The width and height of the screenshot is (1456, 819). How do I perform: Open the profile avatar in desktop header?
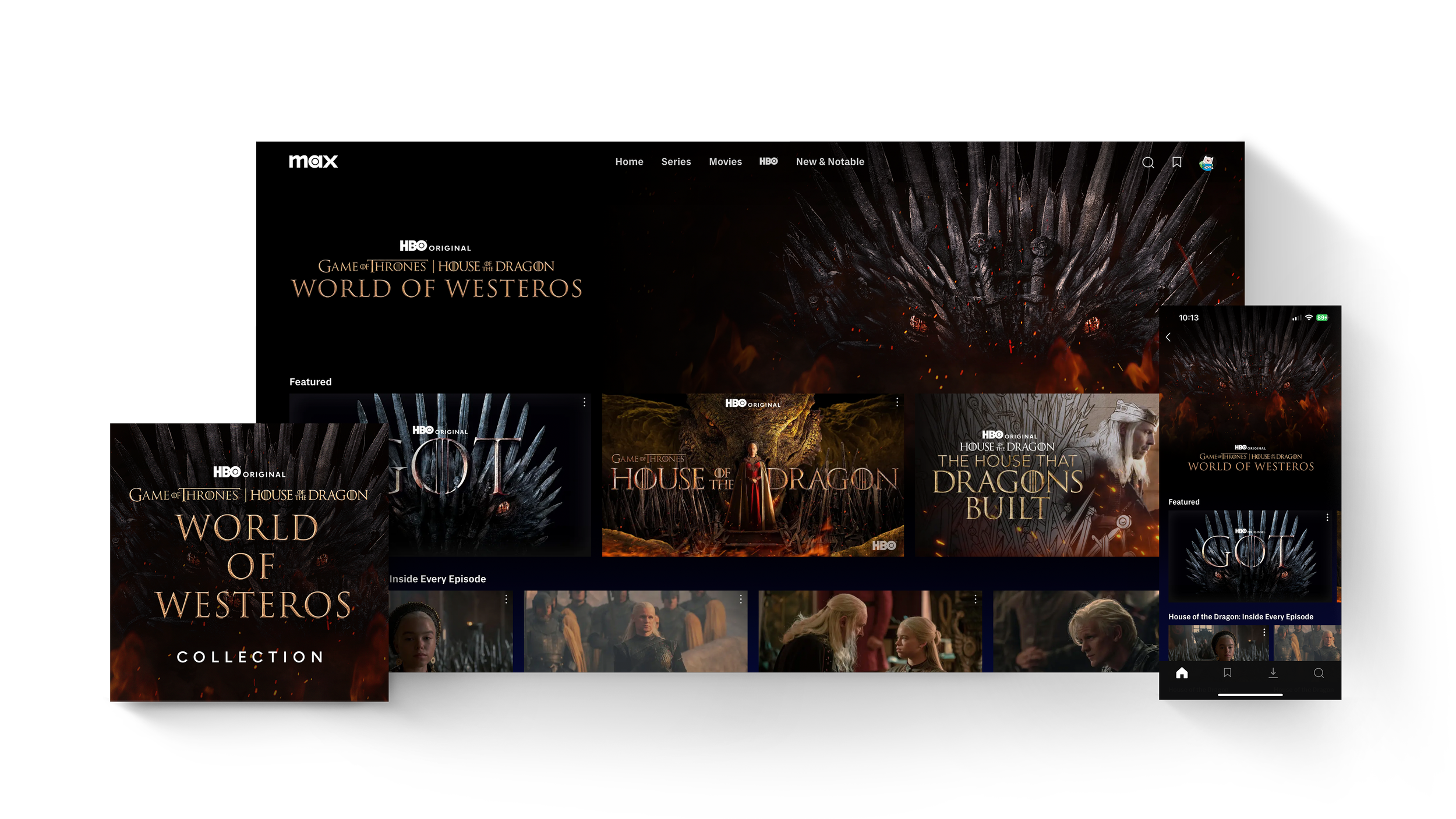pos(1206,163)
